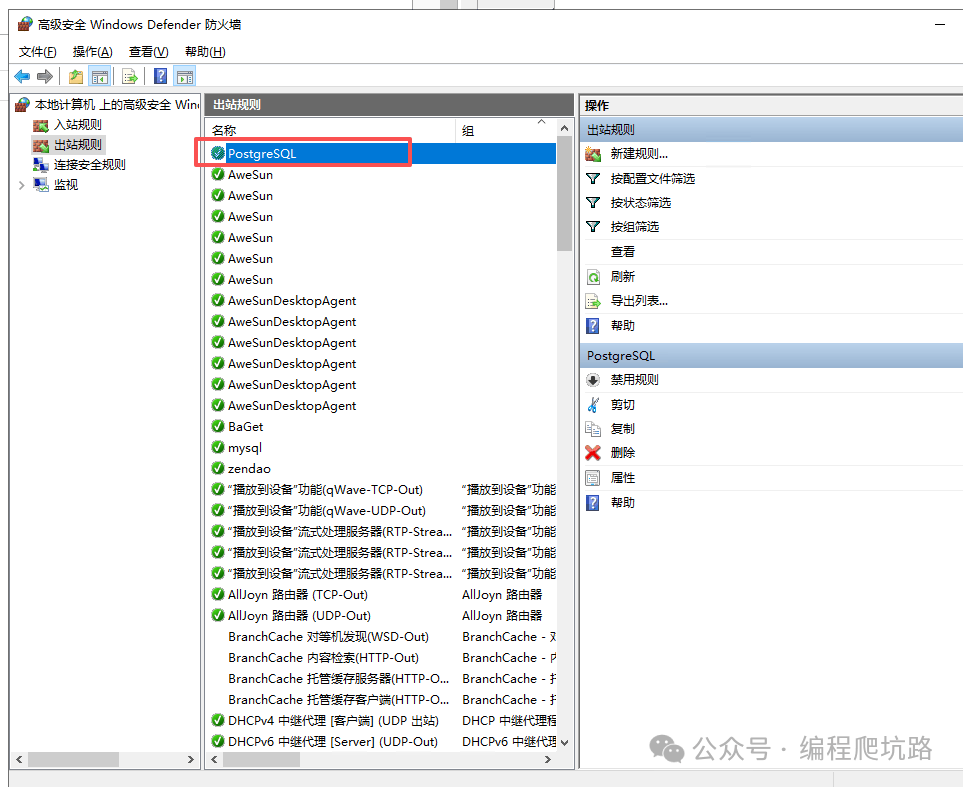Select 入站规则 in the left tree
This screenshot has width=963, height=787.
coord(77,125)
